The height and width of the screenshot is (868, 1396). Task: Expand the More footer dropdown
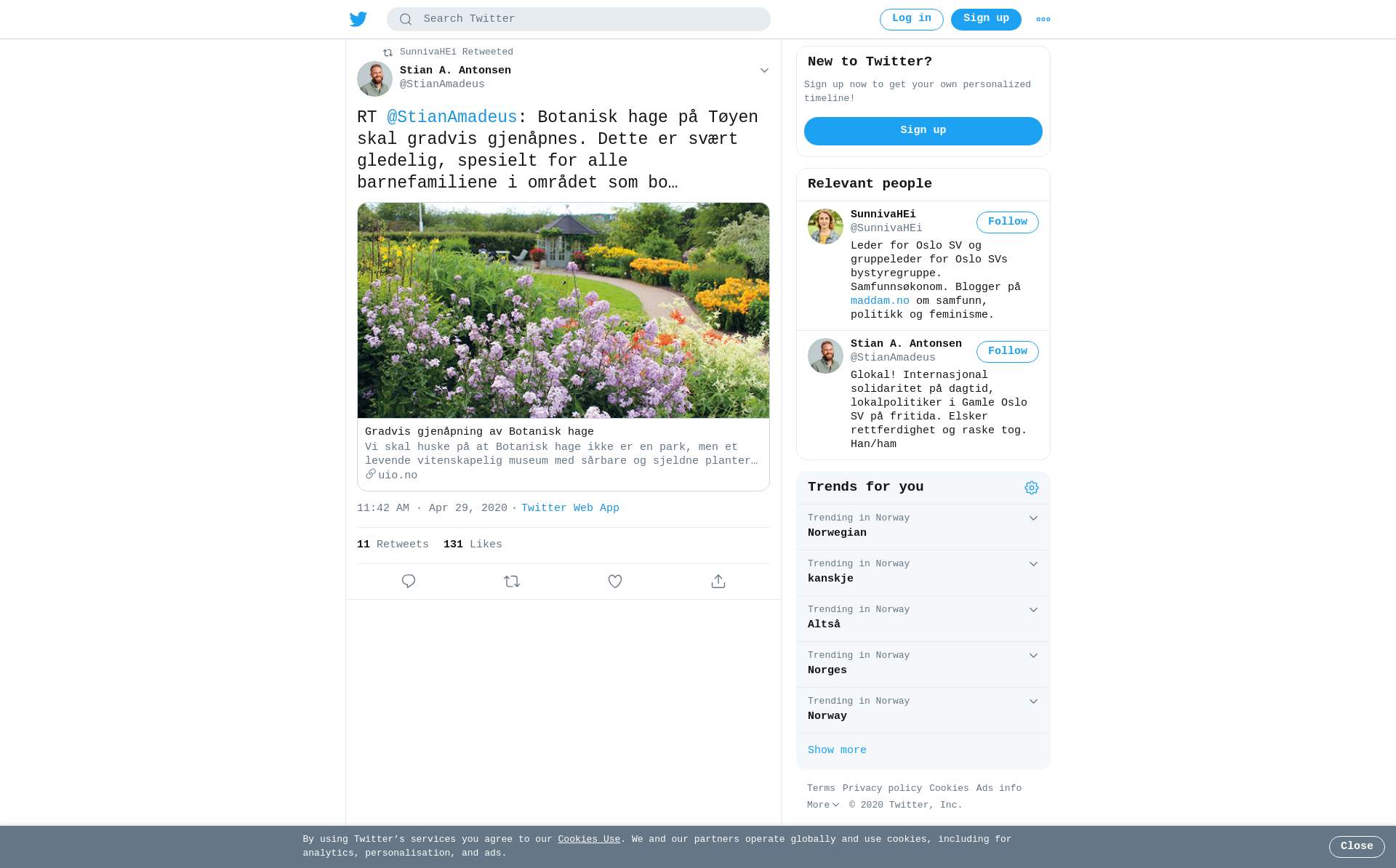pyautogui.click(x=823, y=805)
